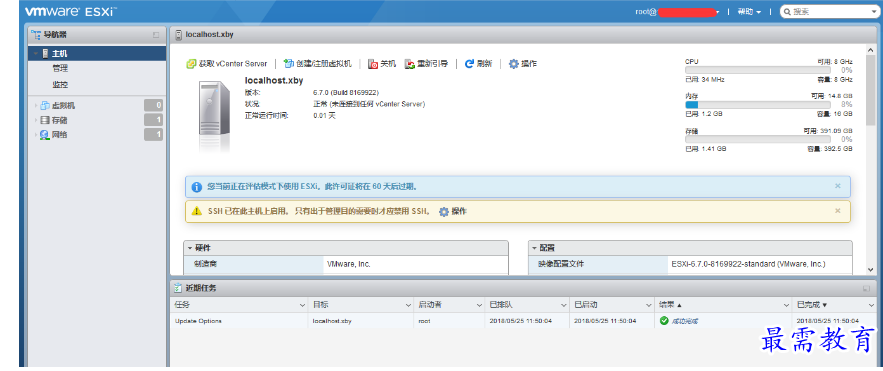Click the blue refresh (刷新) icon
This screenshot has height=371, width=883.
tap(469, 64)
